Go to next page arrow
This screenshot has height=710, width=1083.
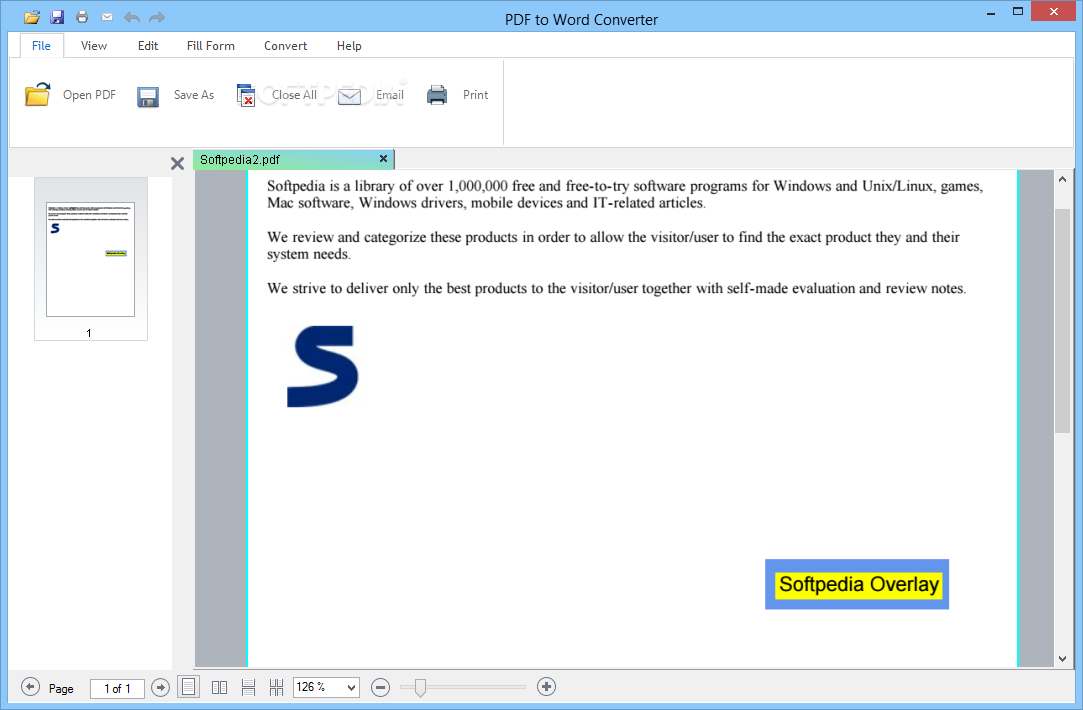point(160,687)
